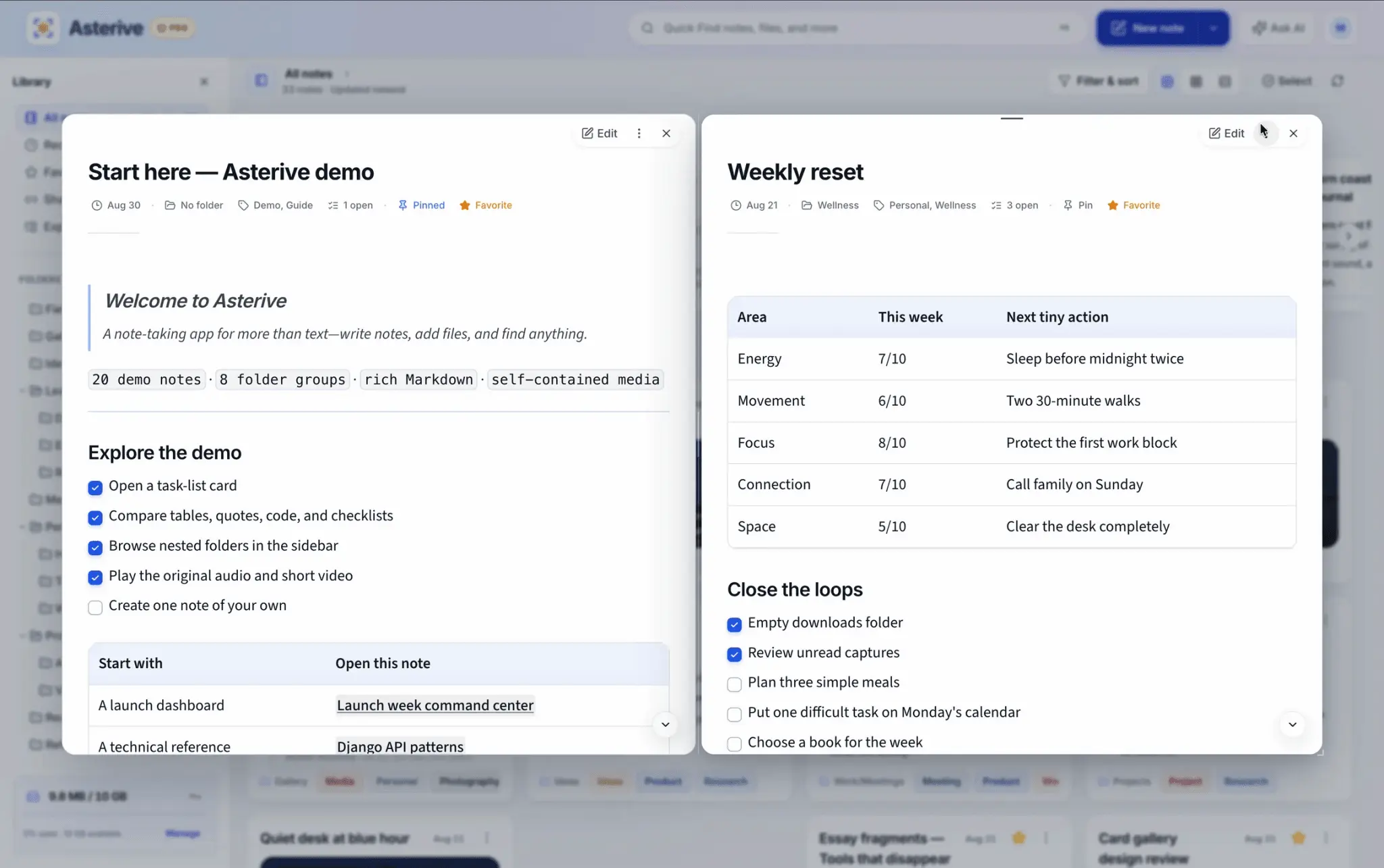Viewport: 1384px width, 868px height.
Task: Grab the drag handle atop Weekly reset panel
Action: pos(1012,118)
